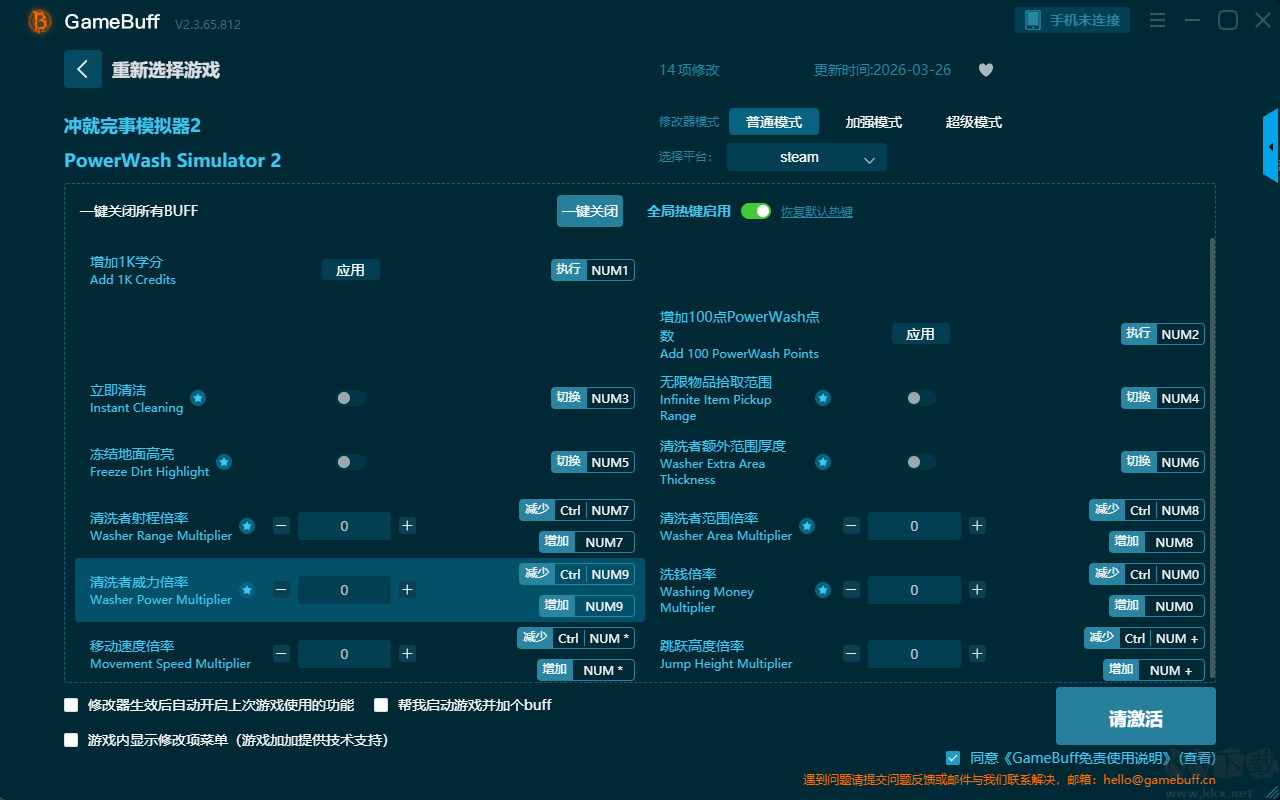This screenshot has height=800, width=1280.
Task: Click the star beside Infinite Item Pickup Range
Action: pos(822,398)
